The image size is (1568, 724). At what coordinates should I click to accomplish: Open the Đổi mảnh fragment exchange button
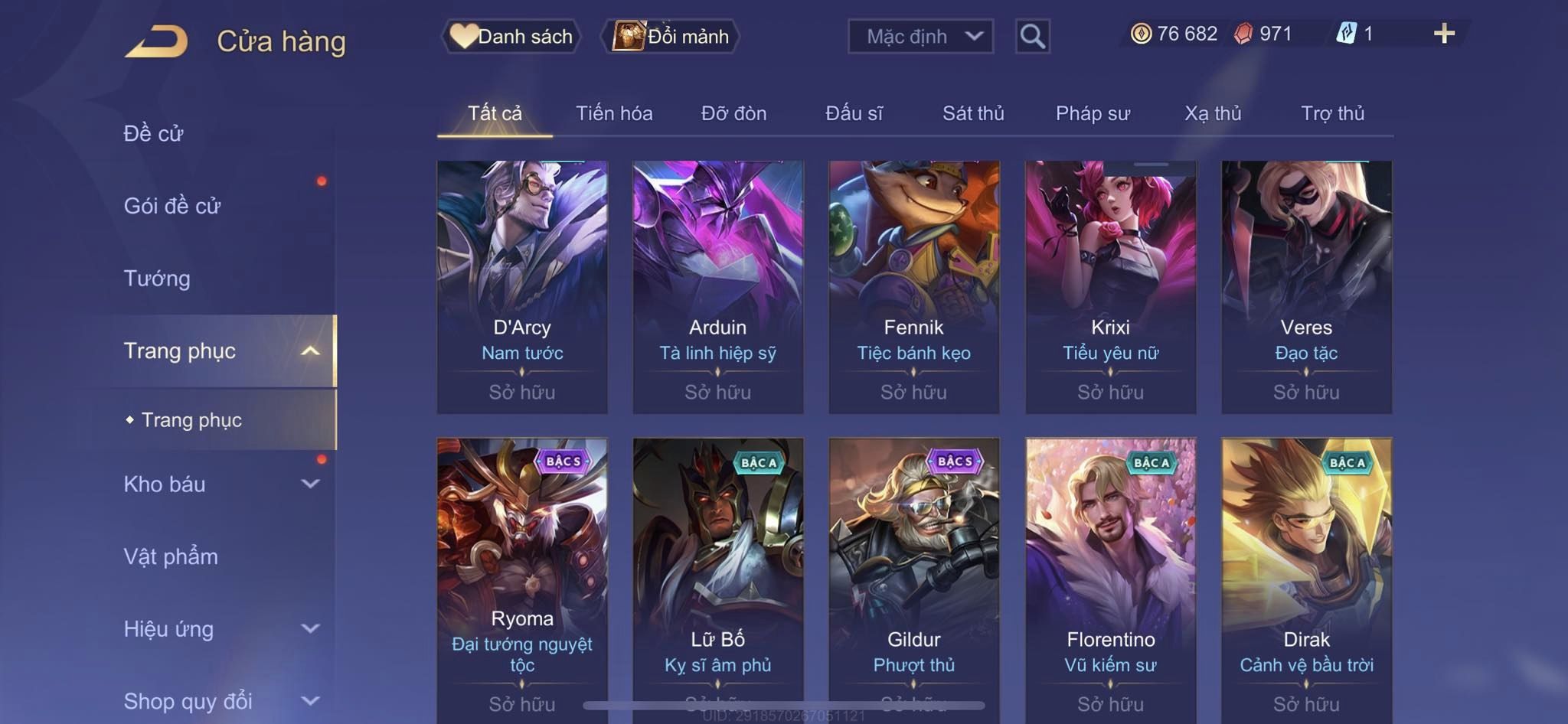[x=670, y=36]
